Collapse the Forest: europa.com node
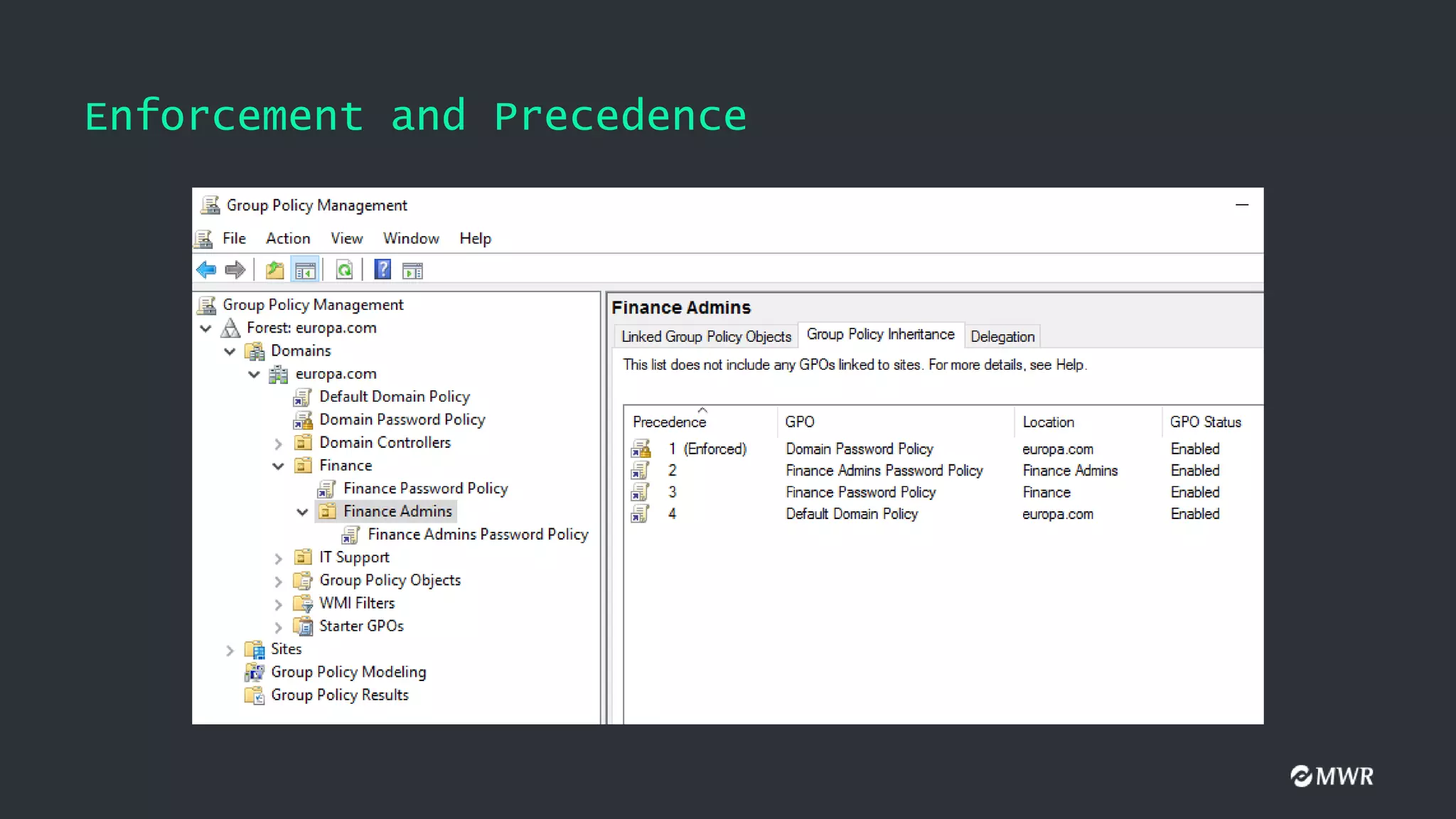Viewport: 1456px width, 819px height. point(206,328)
